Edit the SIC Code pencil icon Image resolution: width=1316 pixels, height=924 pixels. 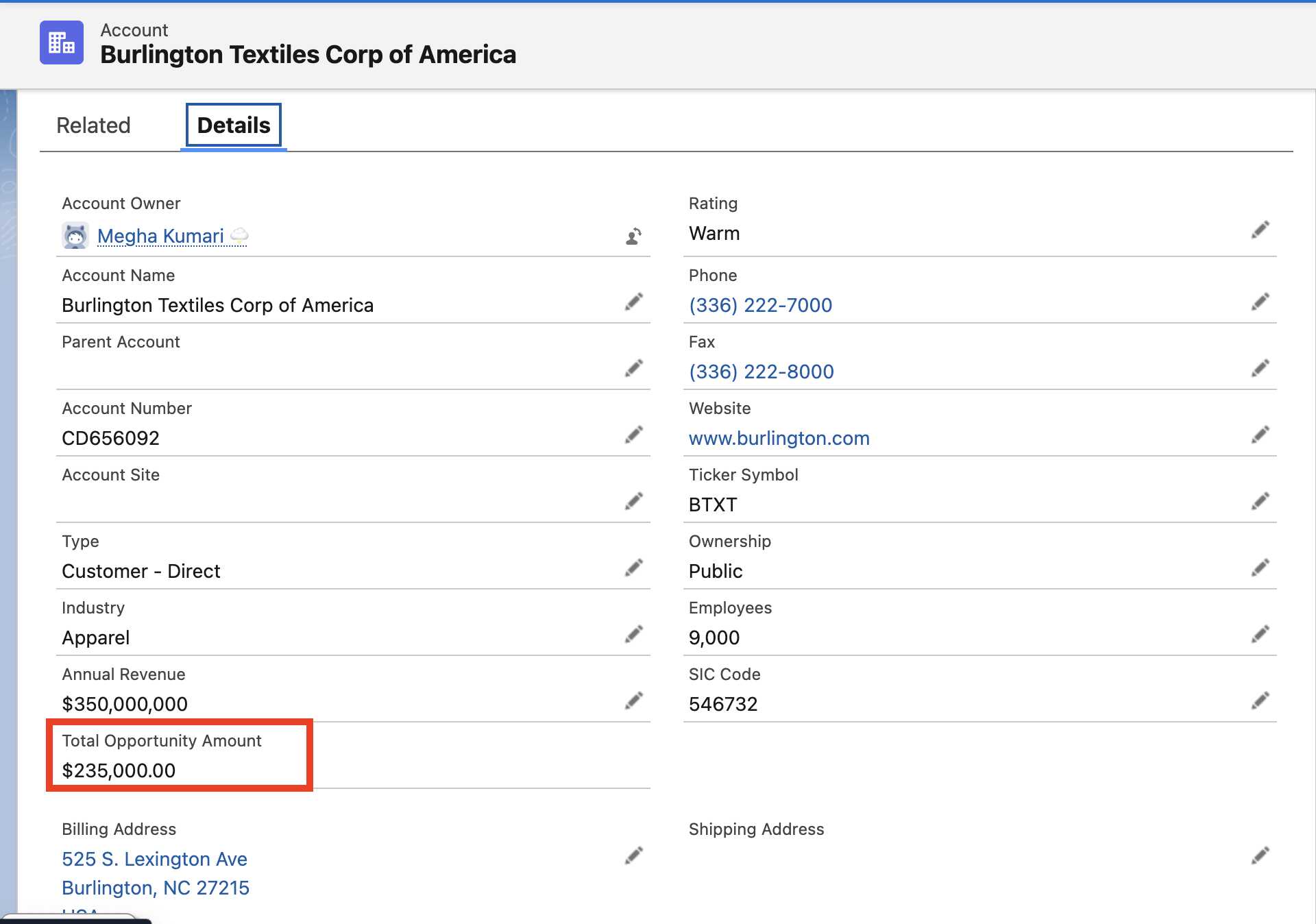click(1260, 701)
